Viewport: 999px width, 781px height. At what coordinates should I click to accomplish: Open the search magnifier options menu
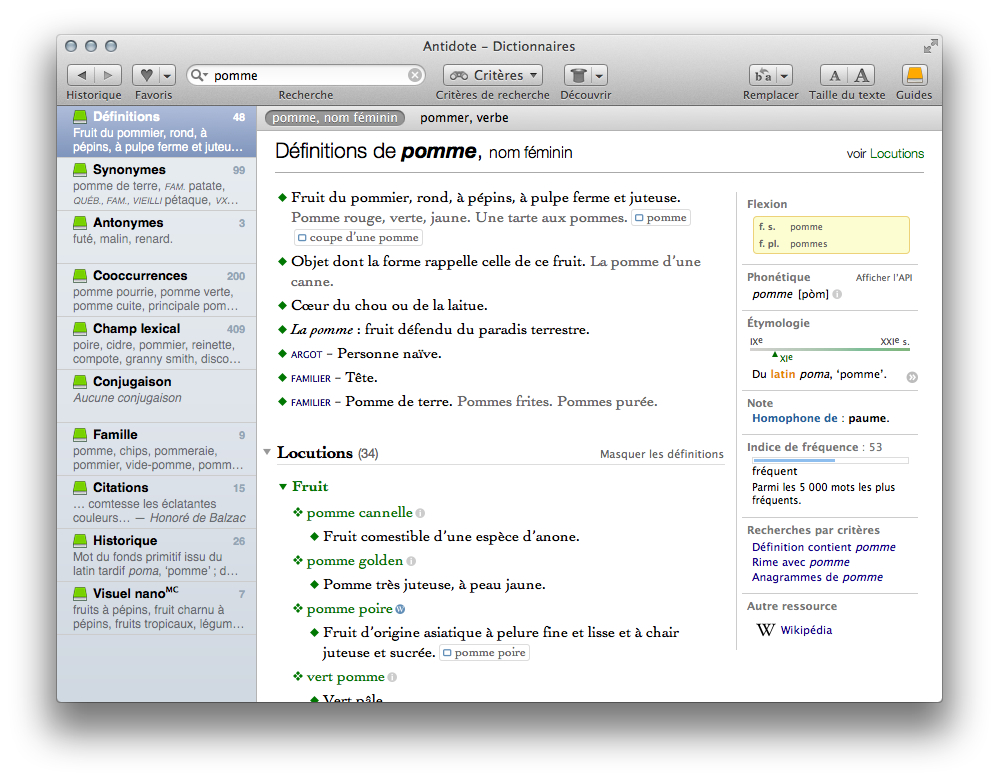click(199, 75)
